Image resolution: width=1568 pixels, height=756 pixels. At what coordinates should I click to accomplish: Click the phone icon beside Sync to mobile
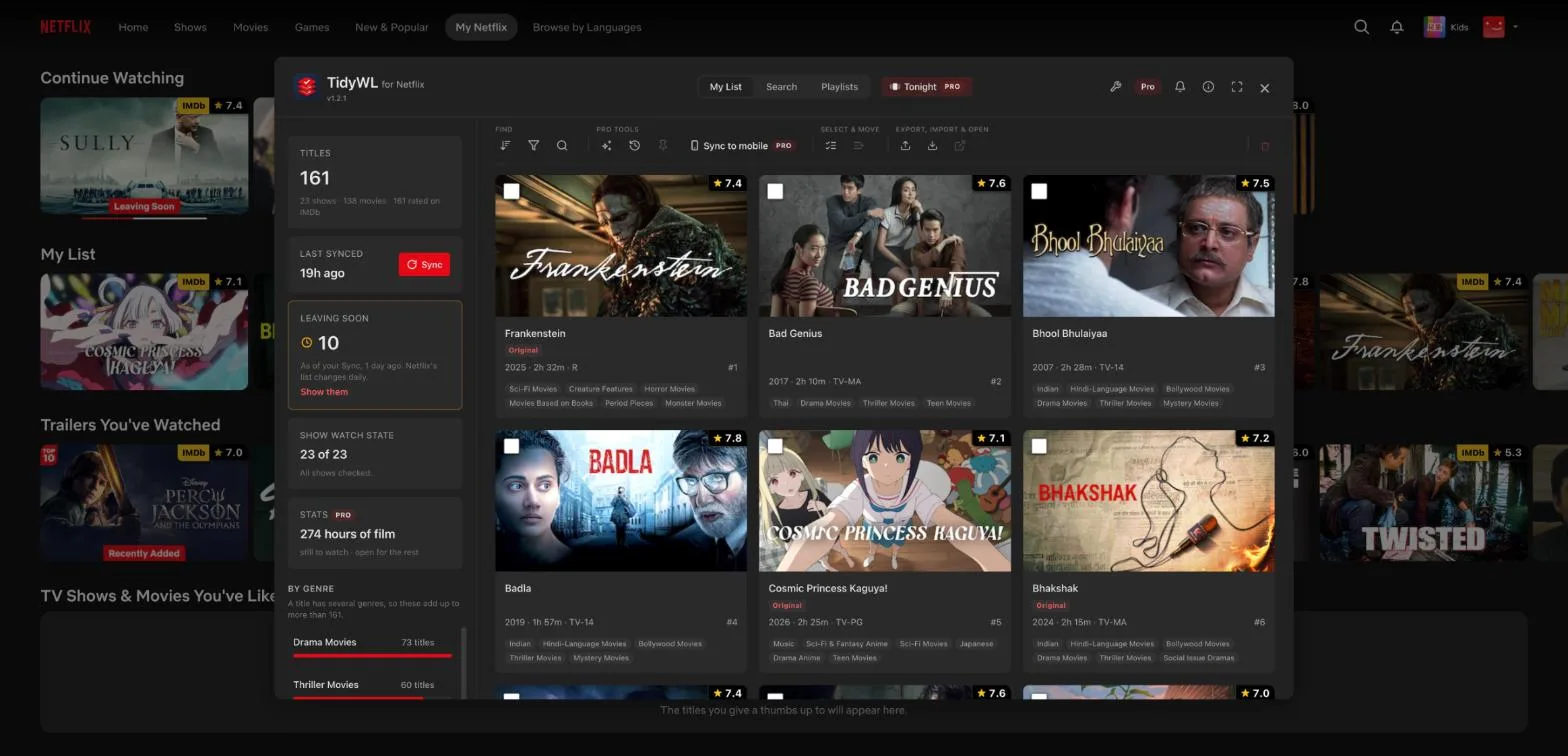[x=694, y=146]
